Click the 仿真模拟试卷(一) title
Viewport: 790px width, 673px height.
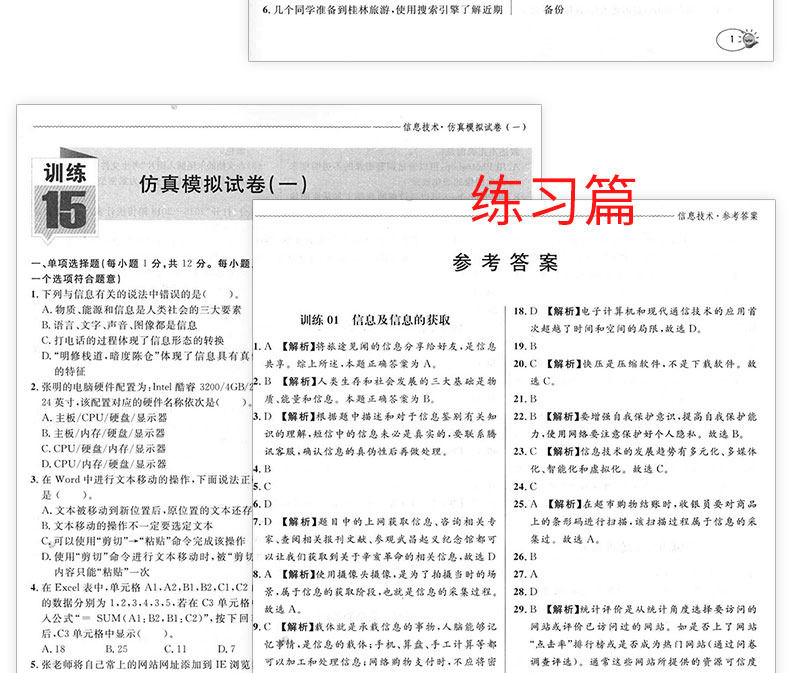[223, 184]
